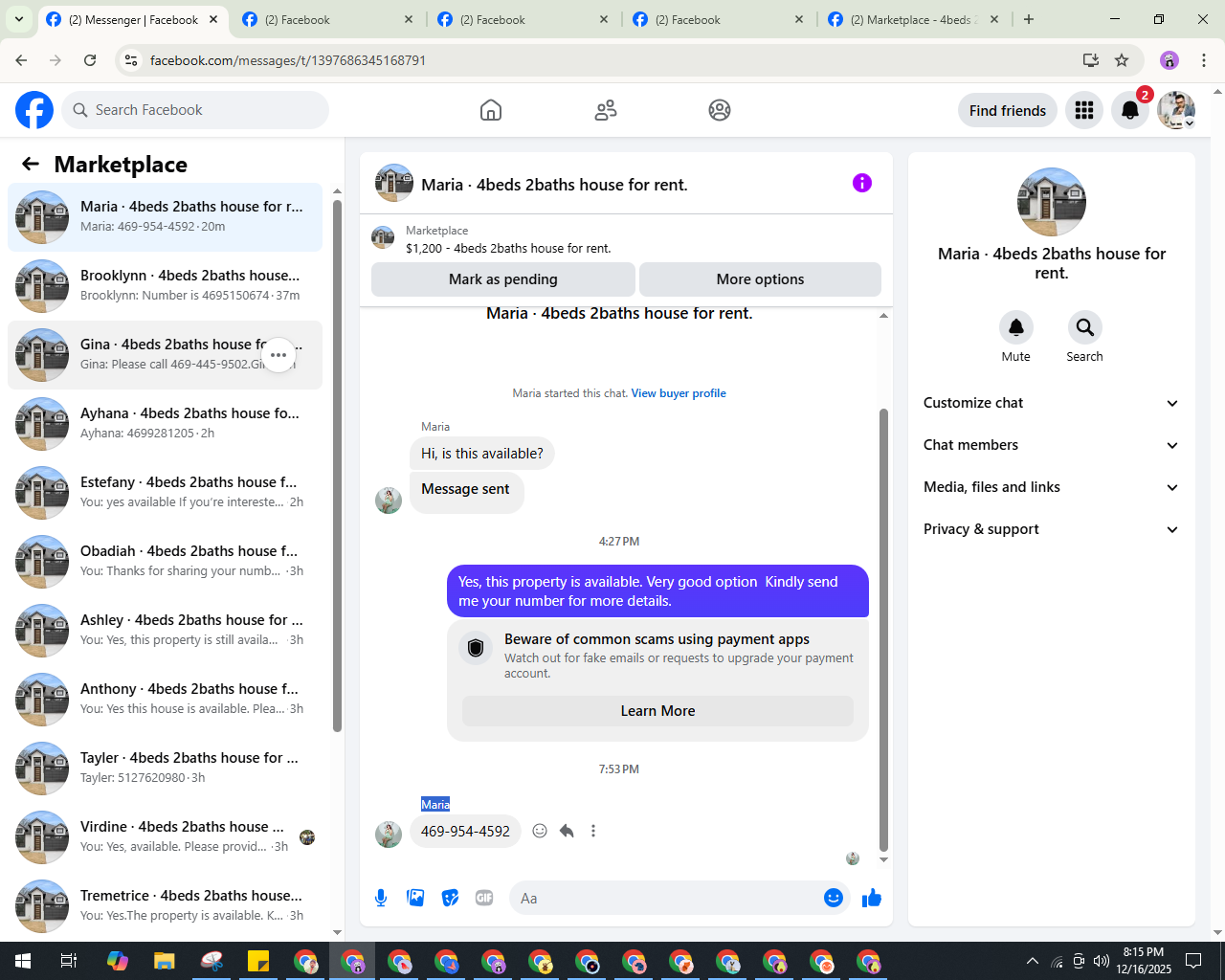The image size is (1225, 980).
Task: Open File Explorer from the taskbar
Action: pos(165,961)
